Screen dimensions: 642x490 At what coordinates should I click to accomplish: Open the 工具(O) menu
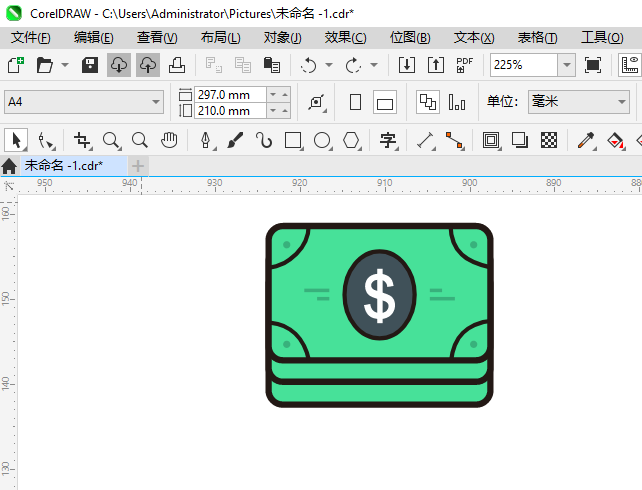tap(602, 38)
